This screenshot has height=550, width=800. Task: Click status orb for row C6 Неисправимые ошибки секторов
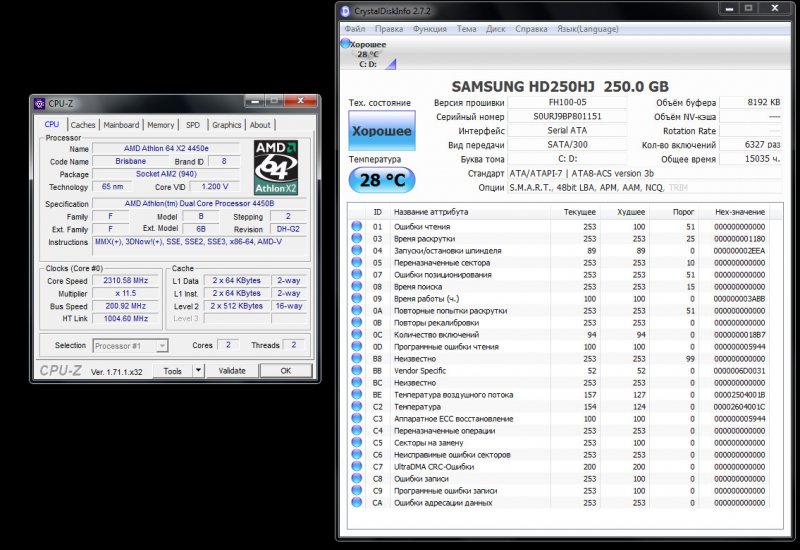357,454
